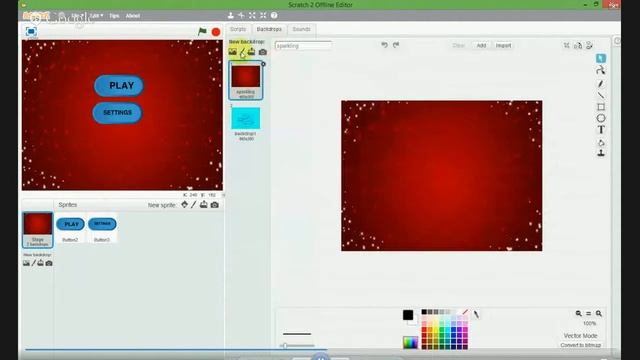The width and height of the screenshot is (640, 360).
Task: Click the PLAY button on stage
Action: click(119, 86)
